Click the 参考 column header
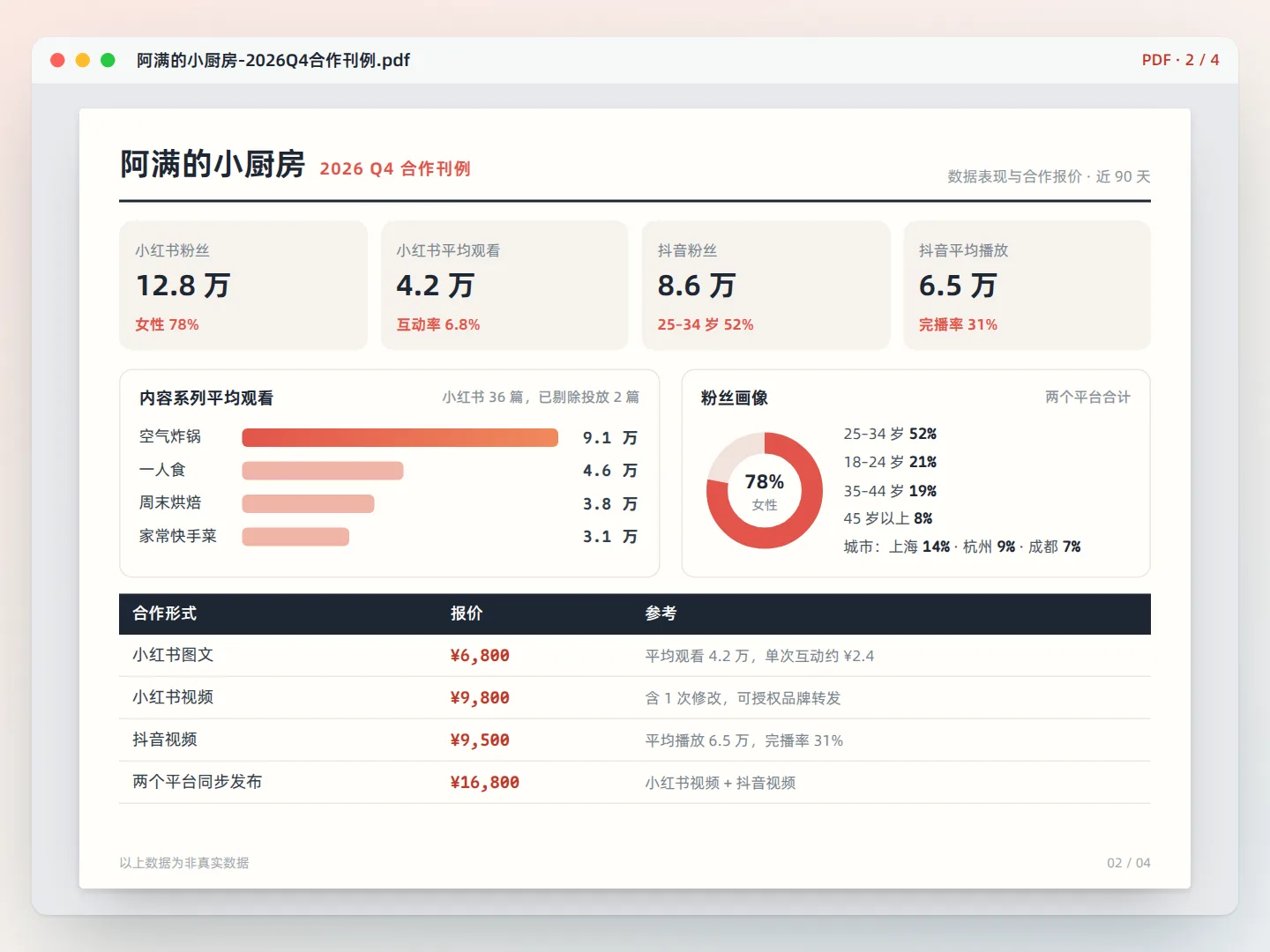The height and width of the screenshot is (952, 1270). [661, 614]
